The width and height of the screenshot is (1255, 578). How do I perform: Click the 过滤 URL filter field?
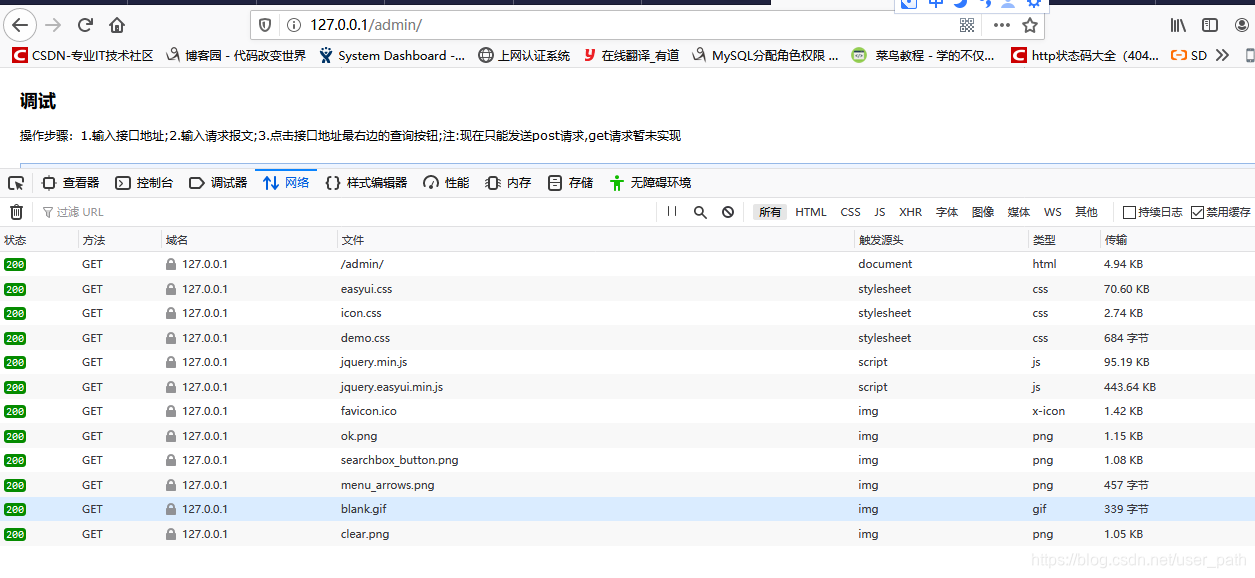[x=346, y=212]
